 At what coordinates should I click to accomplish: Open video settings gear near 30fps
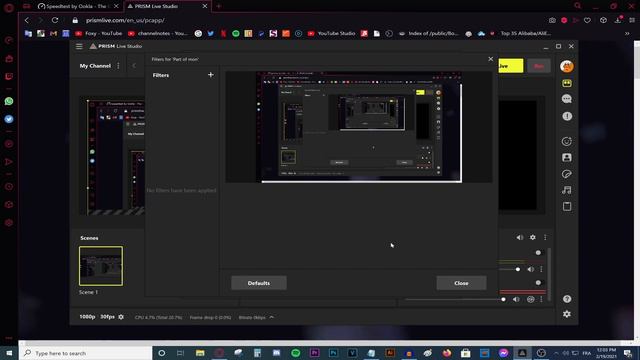click(121, 317)
